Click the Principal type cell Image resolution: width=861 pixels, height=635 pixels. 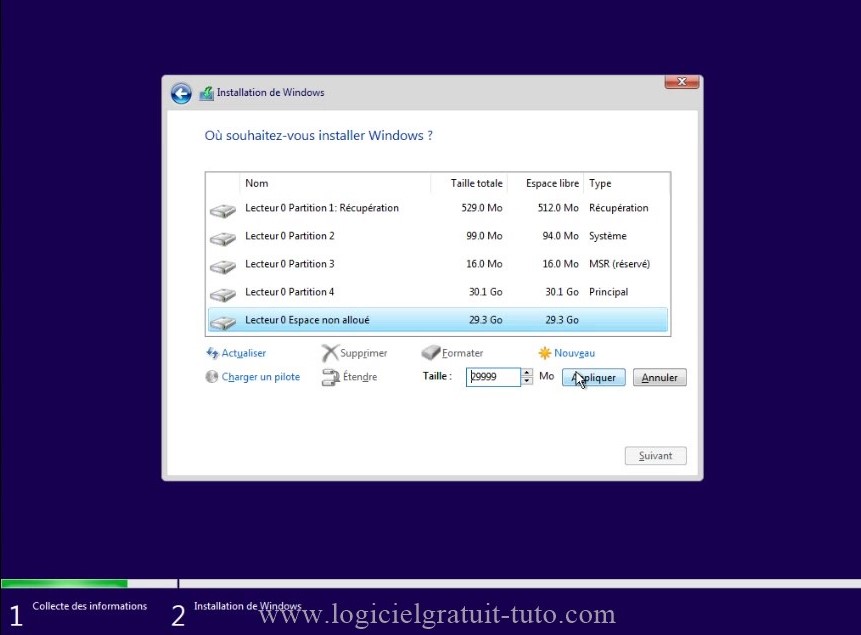(608, 292)
